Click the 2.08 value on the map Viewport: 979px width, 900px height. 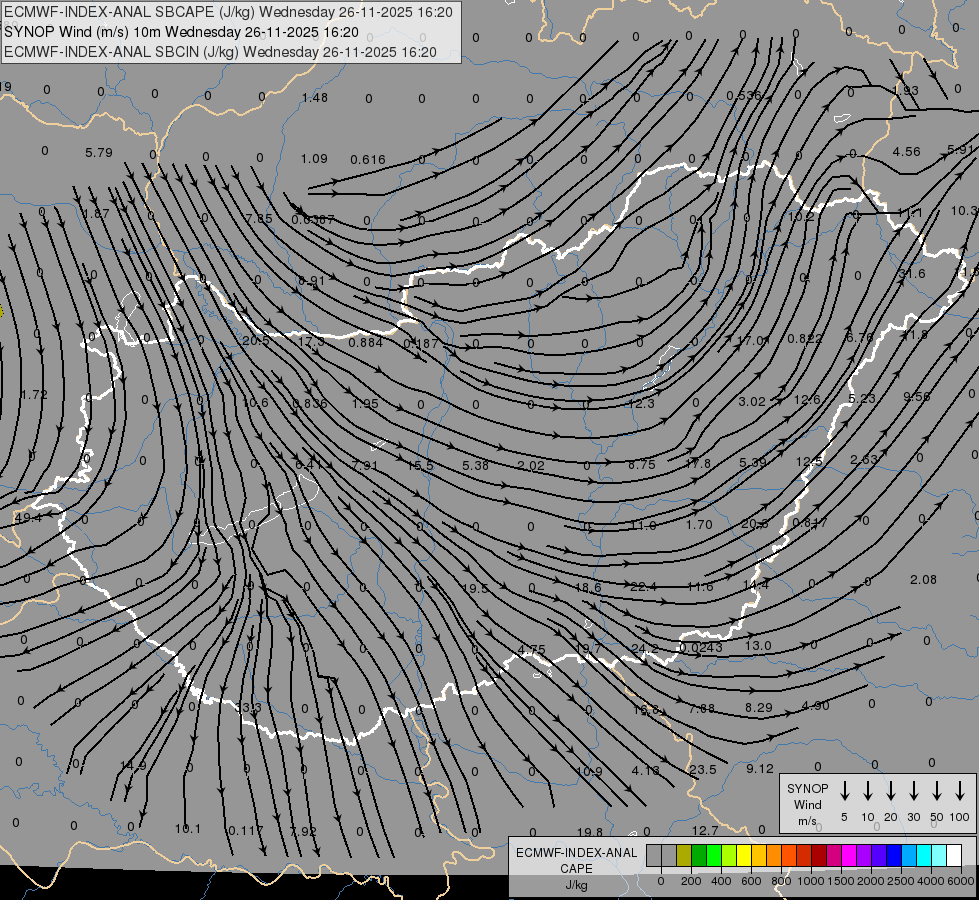click(923, 580)
